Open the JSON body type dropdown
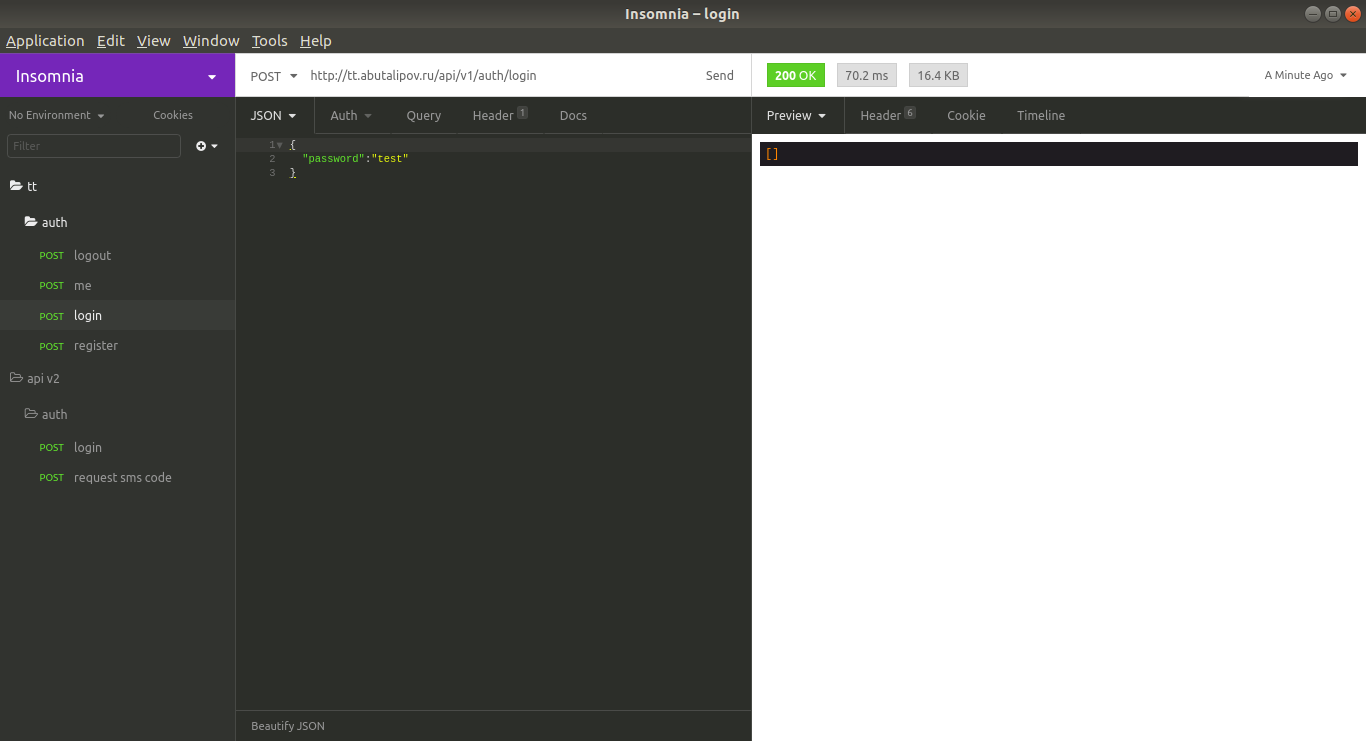 coord(274,116)
